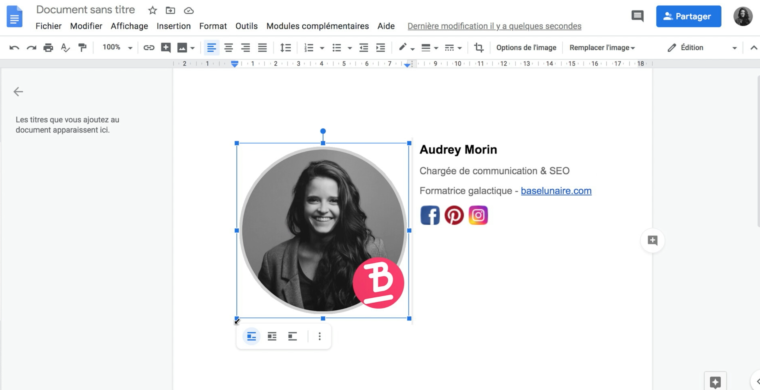Open comment history icon
The height and width of the screenshot is (390, 760).
[x=637, y=16]
